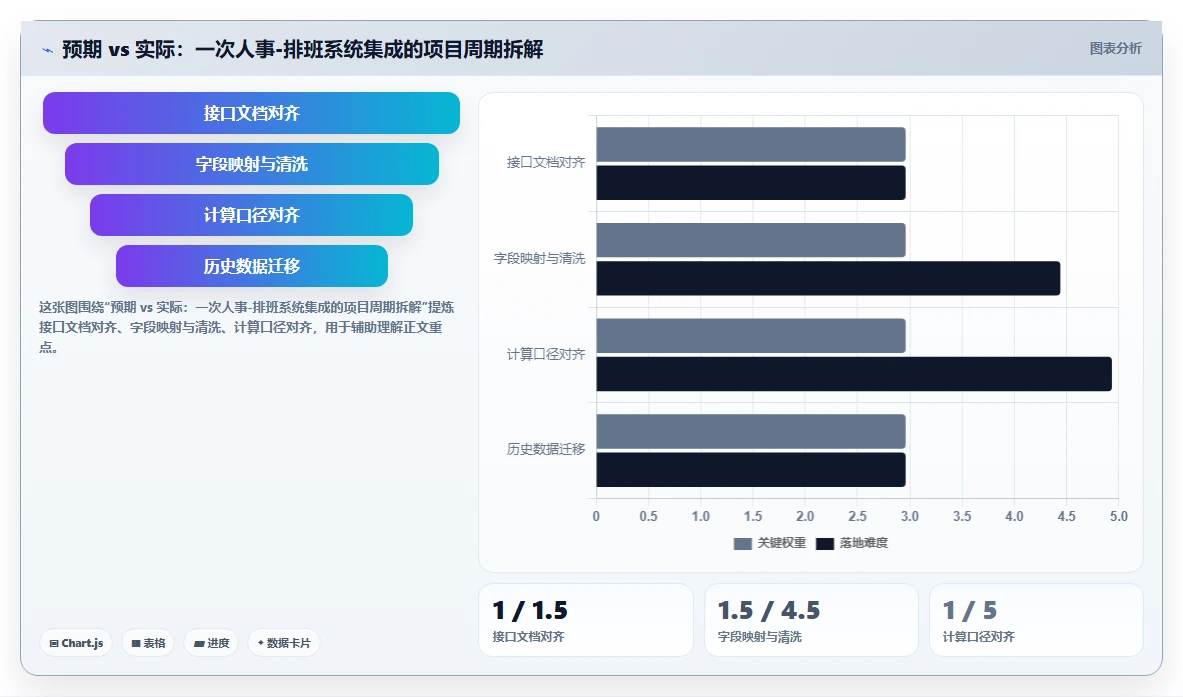1183x697 pixels.
Task: Toggle the 落地难度 legend entry
Action: point(852,543)
